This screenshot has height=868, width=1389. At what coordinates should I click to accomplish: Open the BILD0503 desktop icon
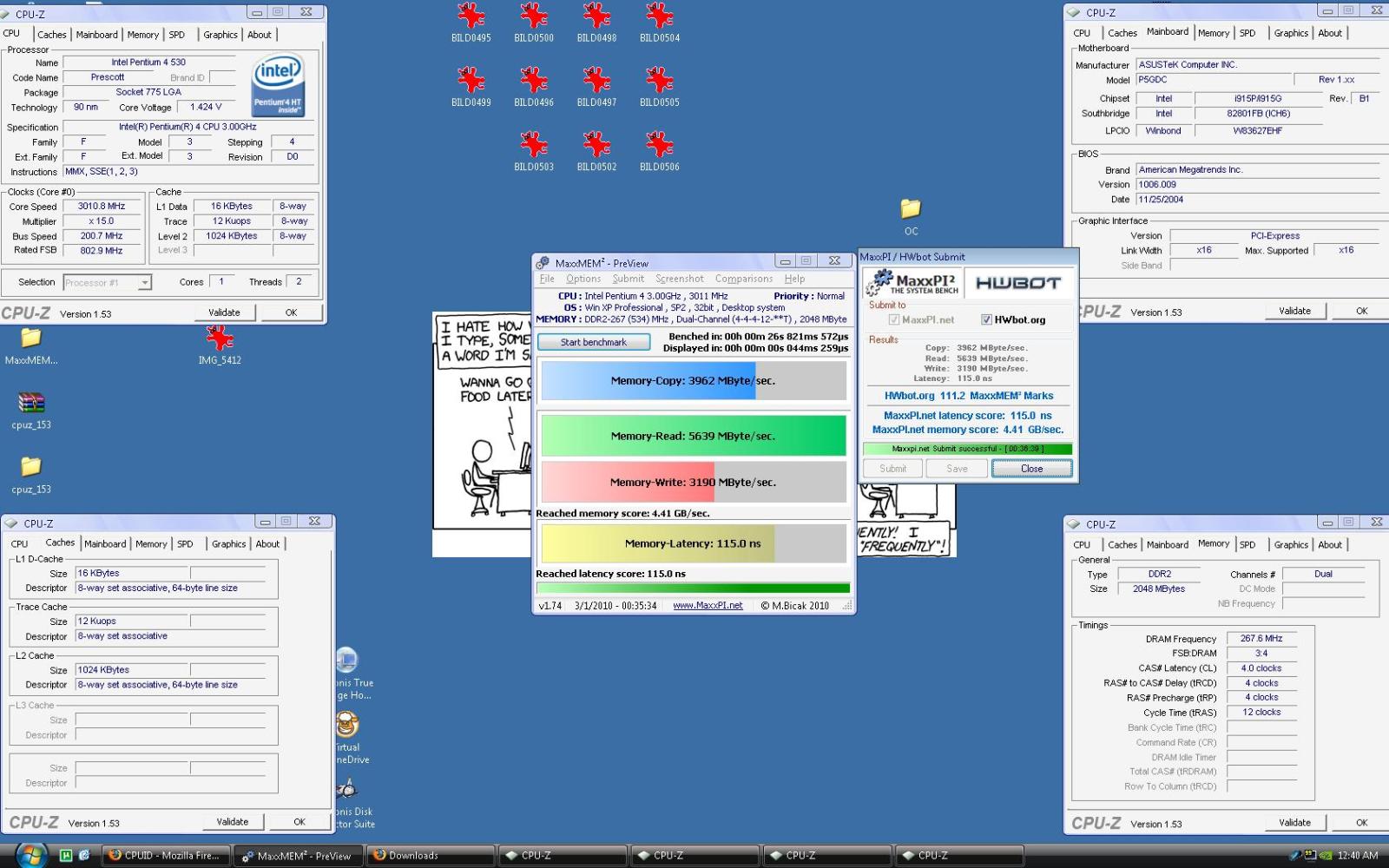(x=534, y=151)
